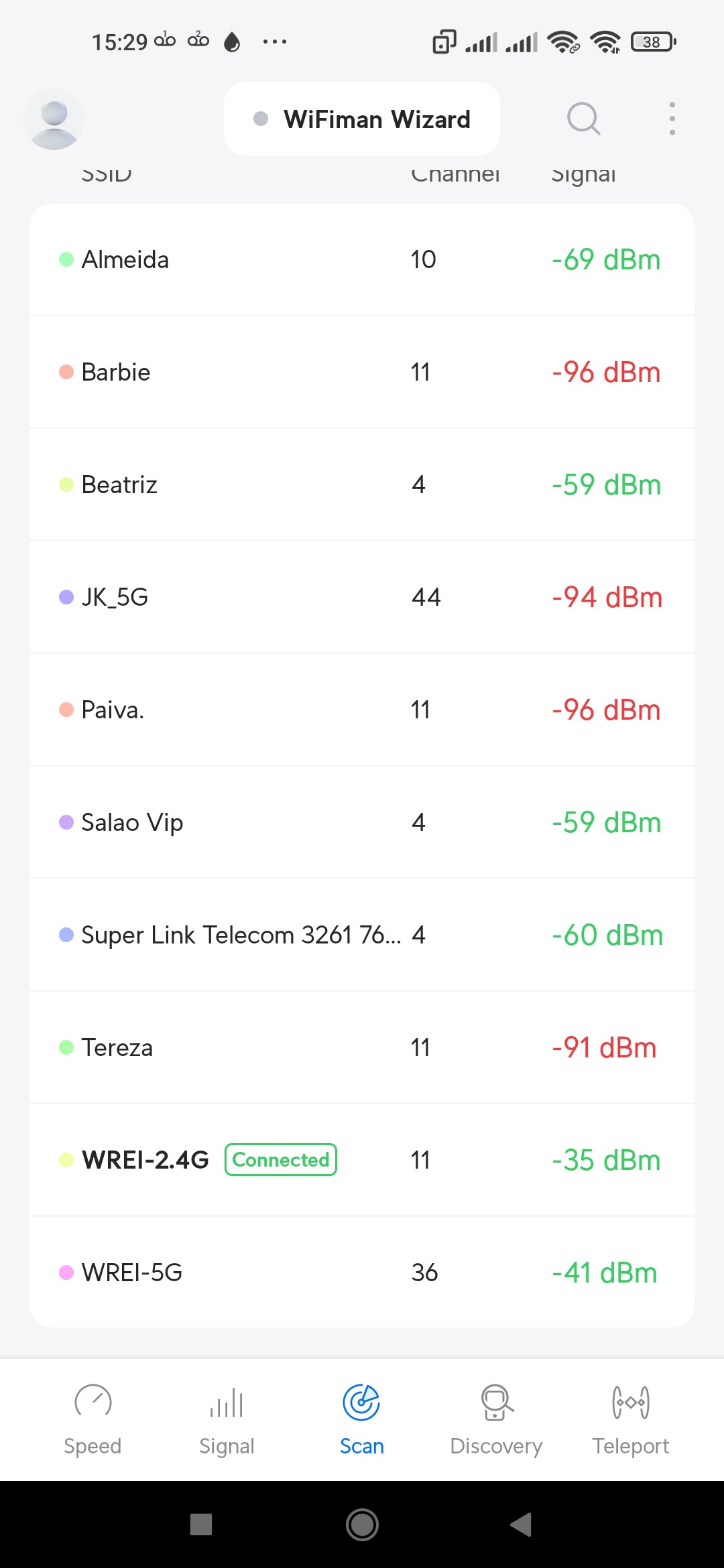The image size is (724, 1568).
Task: Select the Beatriz network name
Action: pos(119,484)
